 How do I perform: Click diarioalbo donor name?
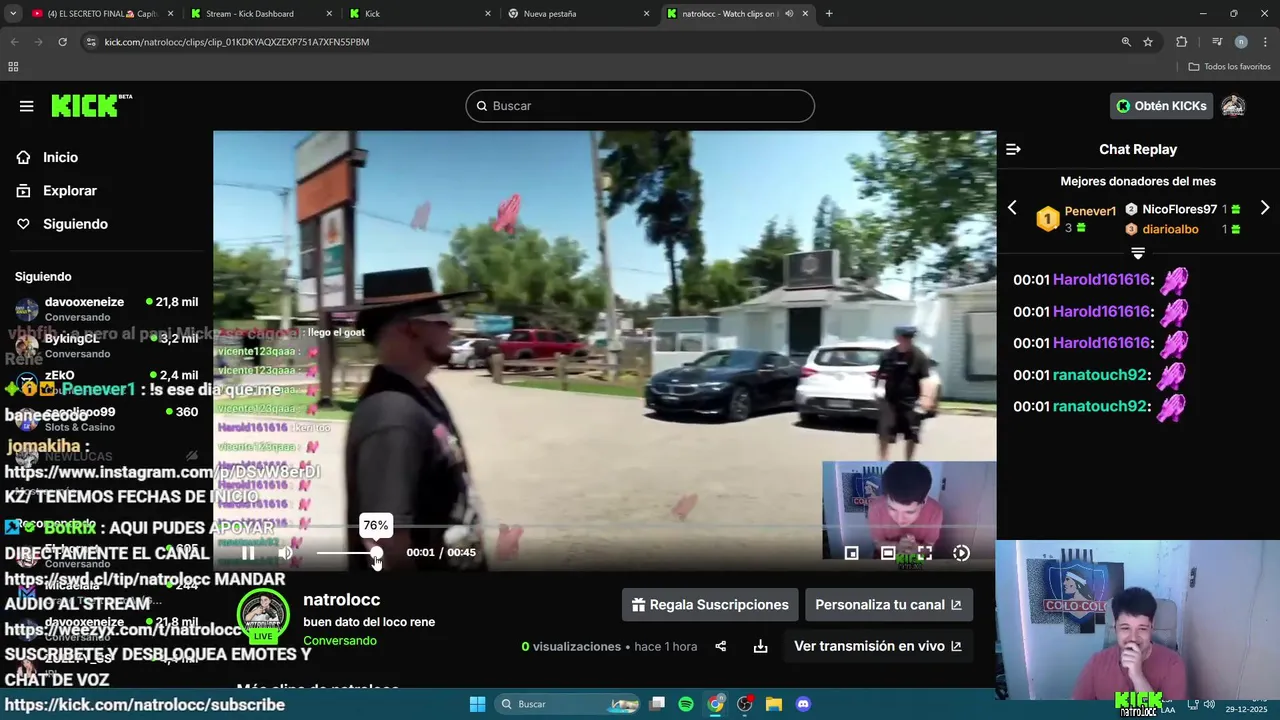tap(1170, 229)
